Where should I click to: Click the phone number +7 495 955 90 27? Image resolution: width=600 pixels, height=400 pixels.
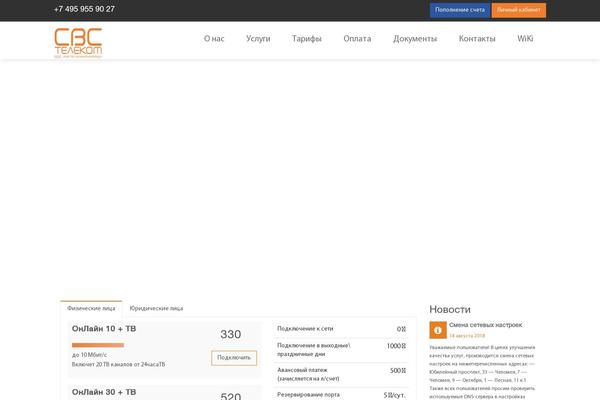click(x=84, y=9)
